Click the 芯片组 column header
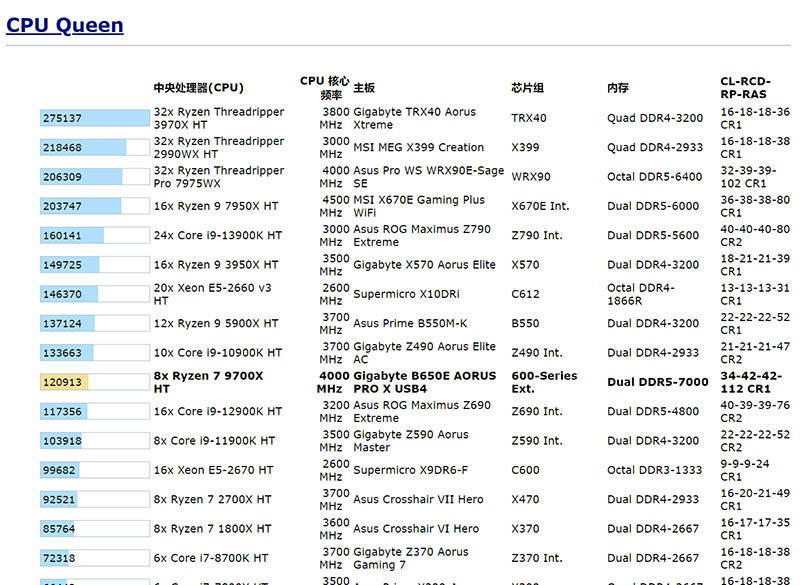 (527, 88)
